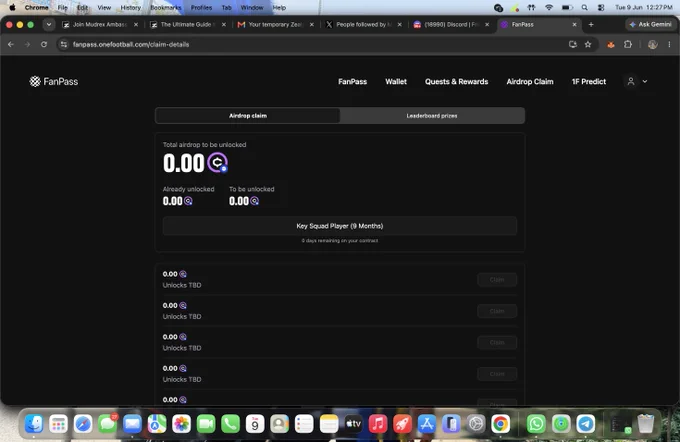Click the Claim button in the first unlock row
The width and height of the screenshot is (680, 442).
point(497,280)
